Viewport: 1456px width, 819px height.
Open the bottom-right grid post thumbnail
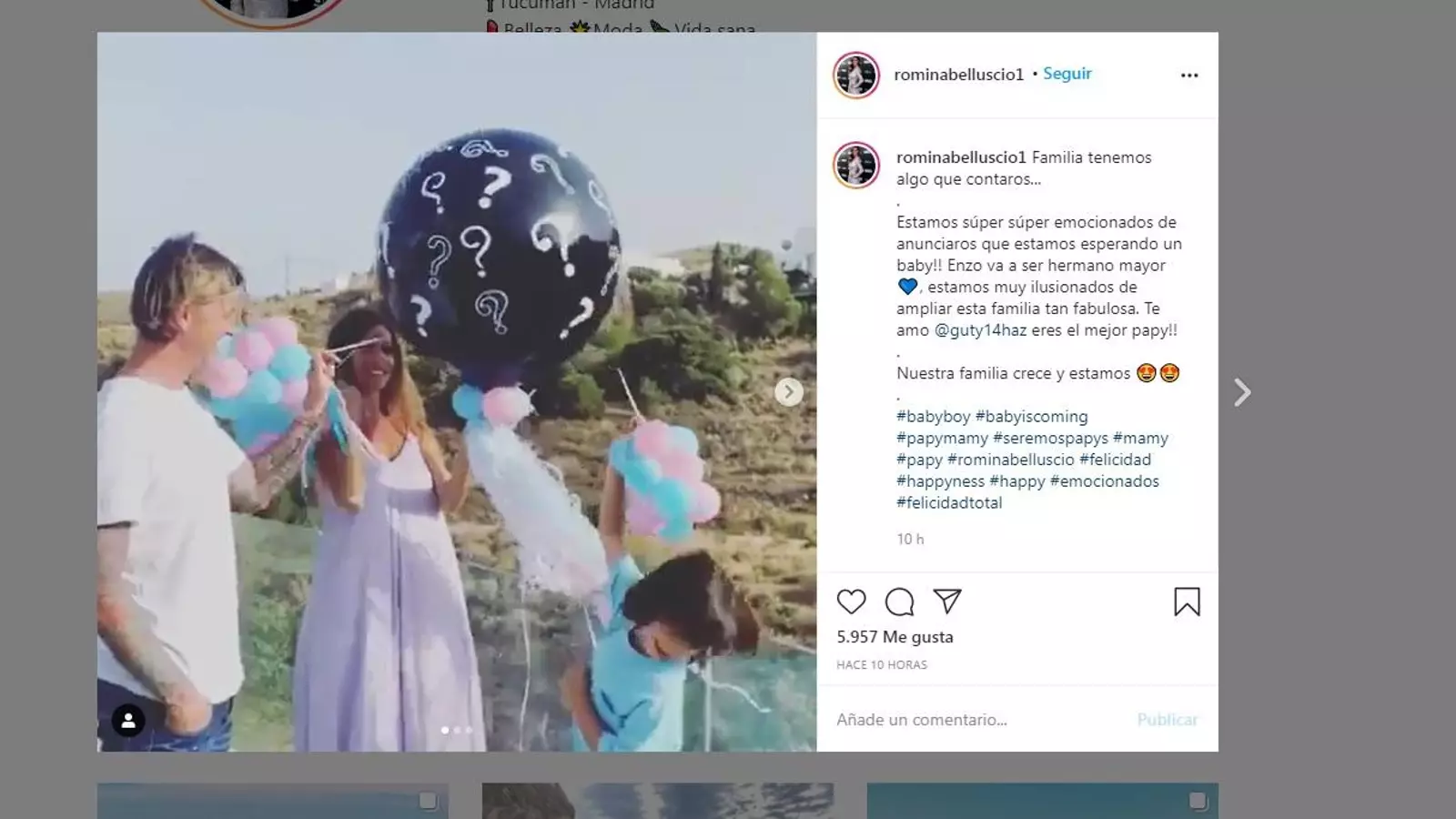(1043, 801)
